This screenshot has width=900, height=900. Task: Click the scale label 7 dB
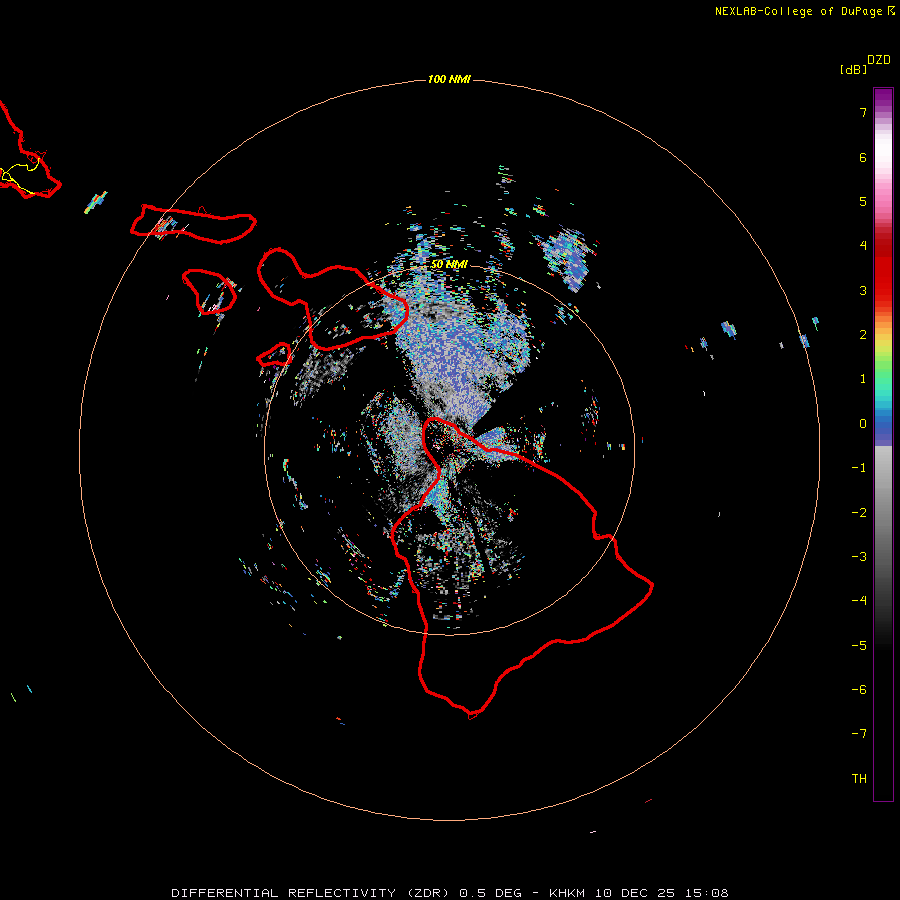click(863, 112)
